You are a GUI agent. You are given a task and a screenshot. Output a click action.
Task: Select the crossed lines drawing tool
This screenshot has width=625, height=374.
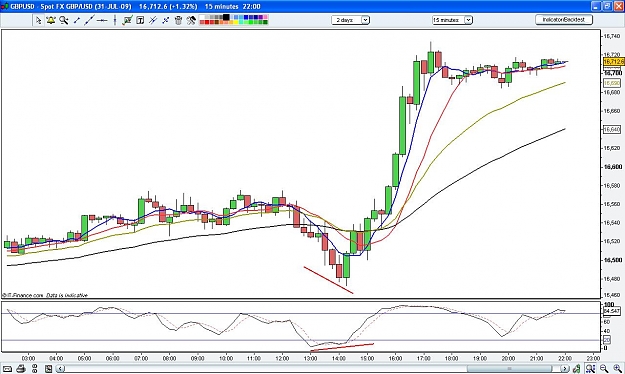pyautogui.click(x=153, y=20)
